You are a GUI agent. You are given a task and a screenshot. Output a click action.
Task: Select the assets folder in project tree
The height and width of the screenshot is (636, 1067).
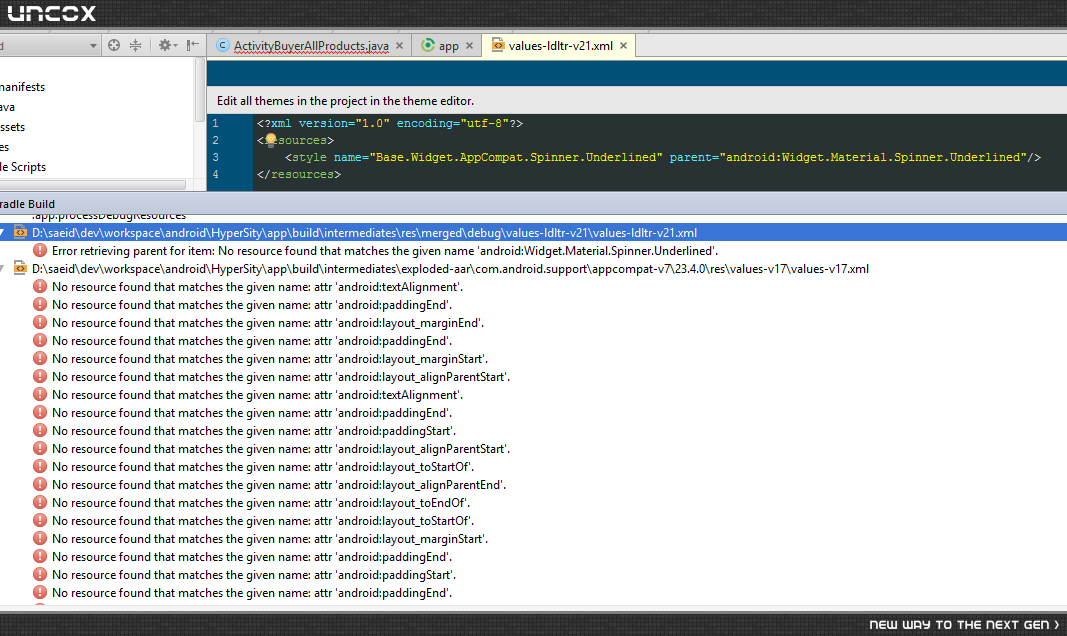[x=12, y=127]
